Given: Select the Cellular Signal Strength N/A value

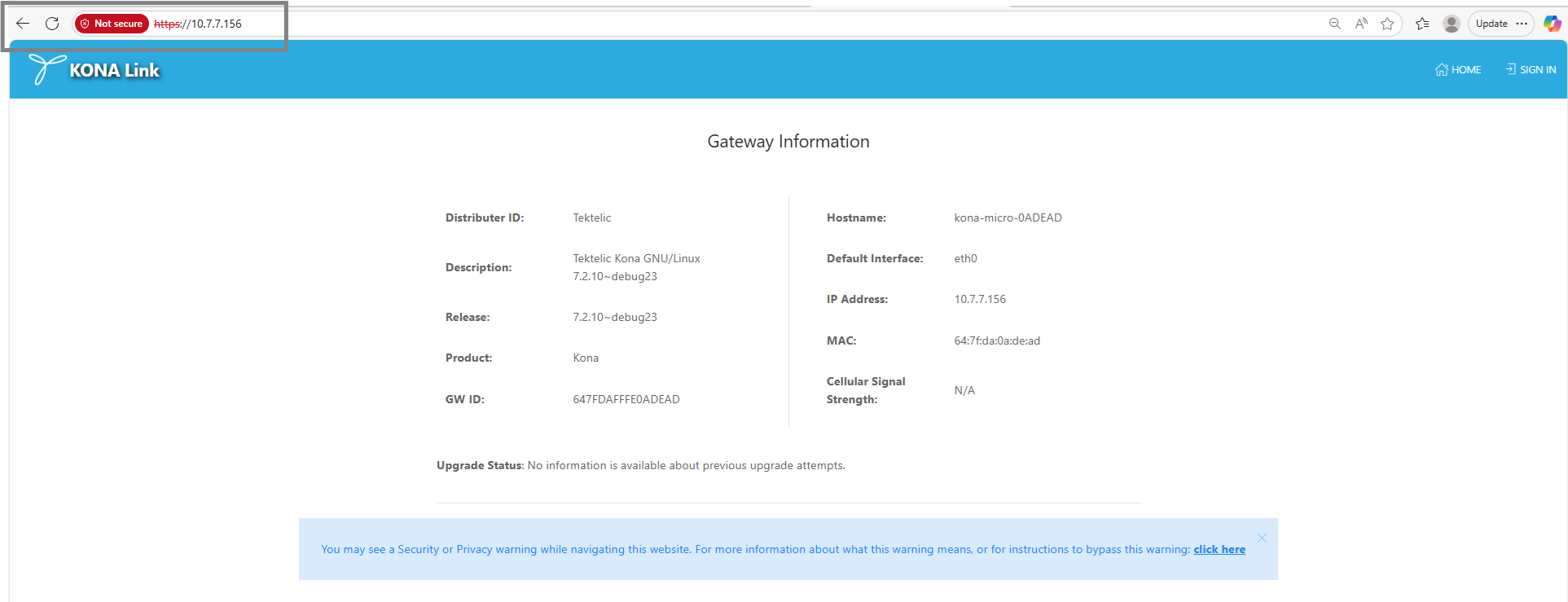Looking at the screenshot, I should [x=964, y=390].
